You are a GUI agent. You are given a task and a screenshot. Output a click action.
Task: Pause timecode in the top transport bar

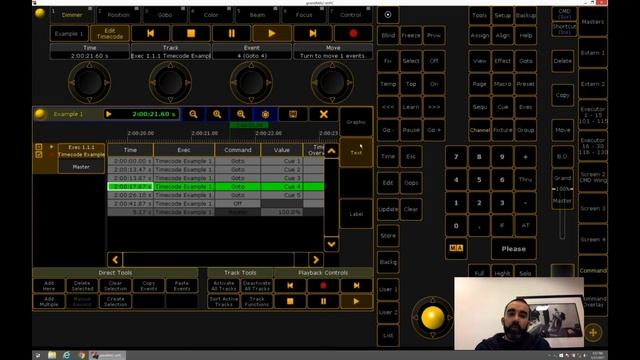(x=231, y=33)
